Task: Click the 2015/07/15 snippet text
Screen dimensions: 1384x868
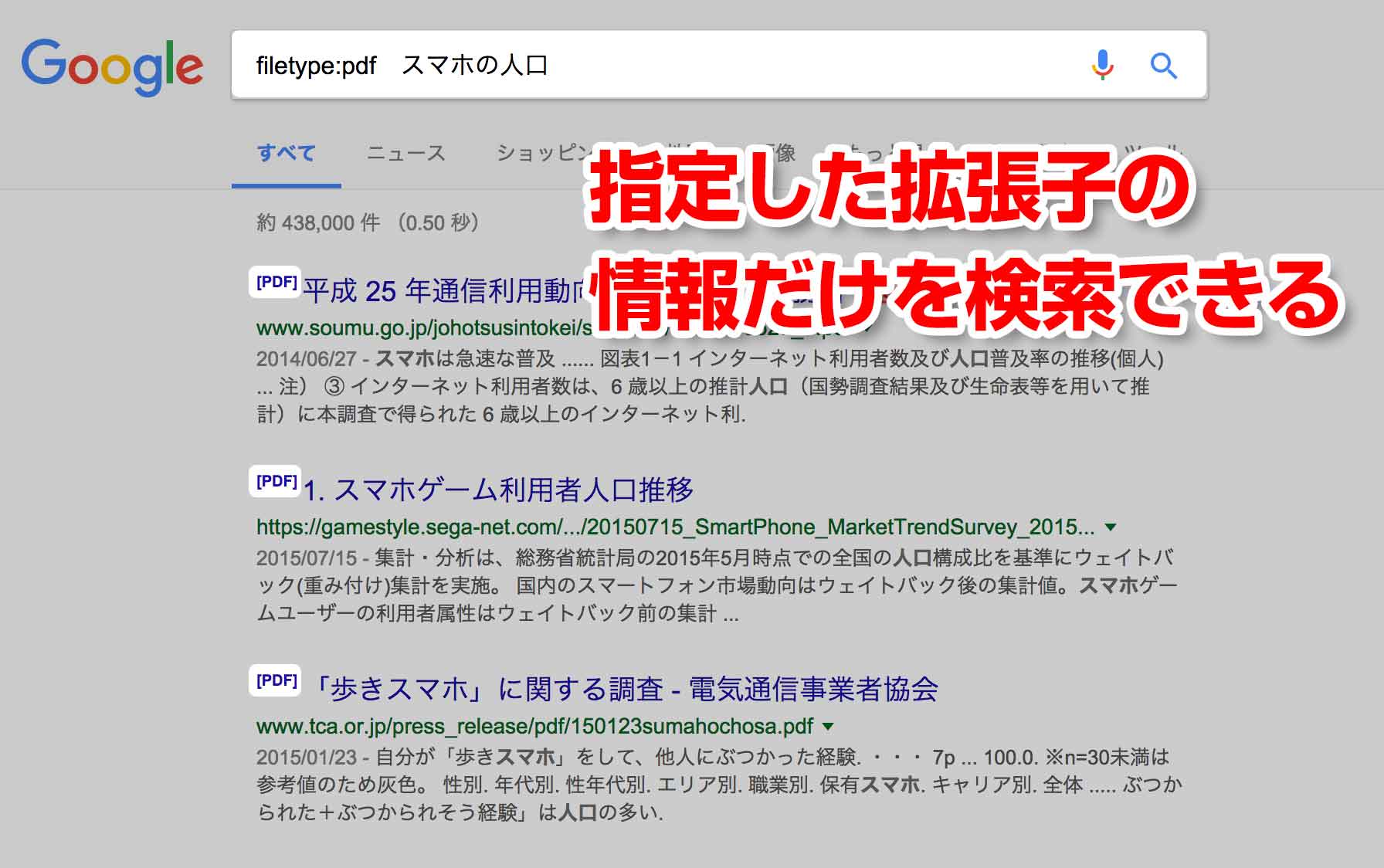Action: coord(717,585)
